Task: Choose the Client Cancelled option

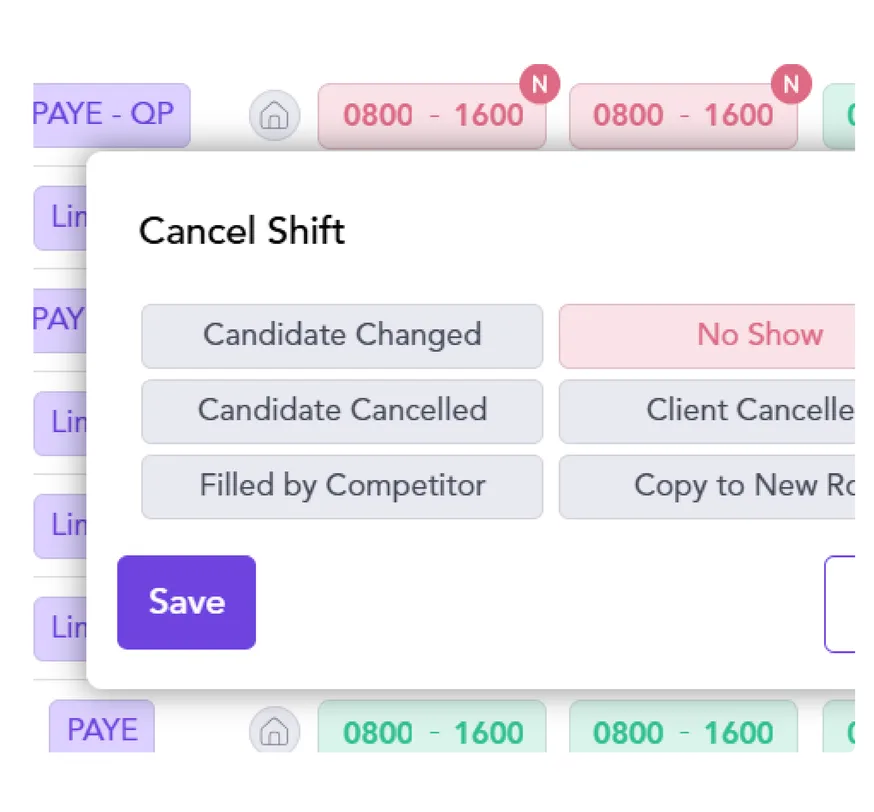Action: (x=707, y=411)
